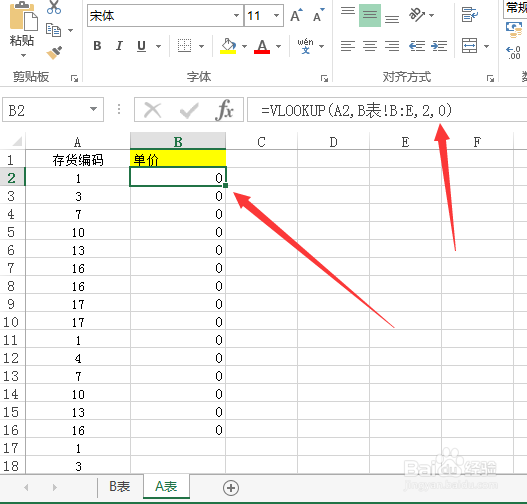
Task: Align text left
Action: [348, 45]
